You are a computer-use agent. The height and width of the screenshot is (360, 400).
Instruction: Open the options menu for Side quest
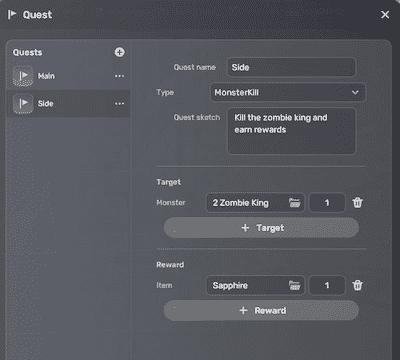(119, 104)
